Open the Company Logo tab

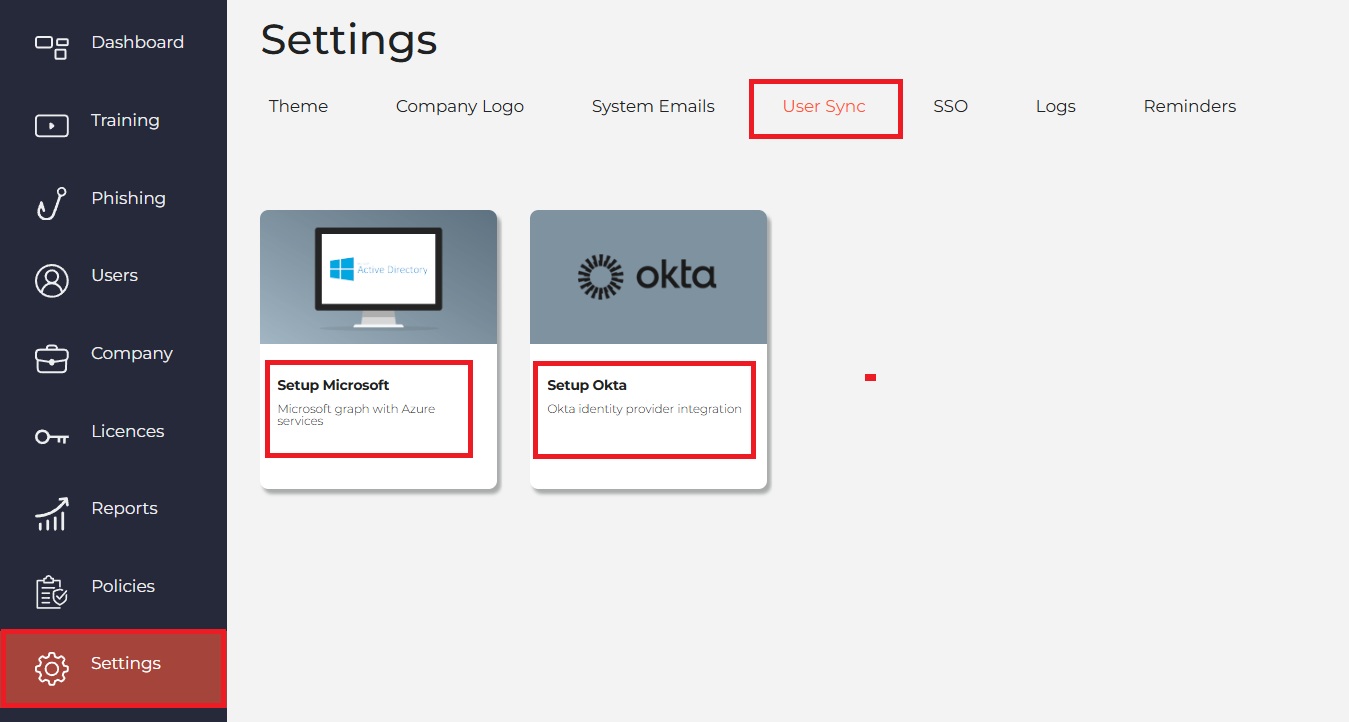pos(460,106)
